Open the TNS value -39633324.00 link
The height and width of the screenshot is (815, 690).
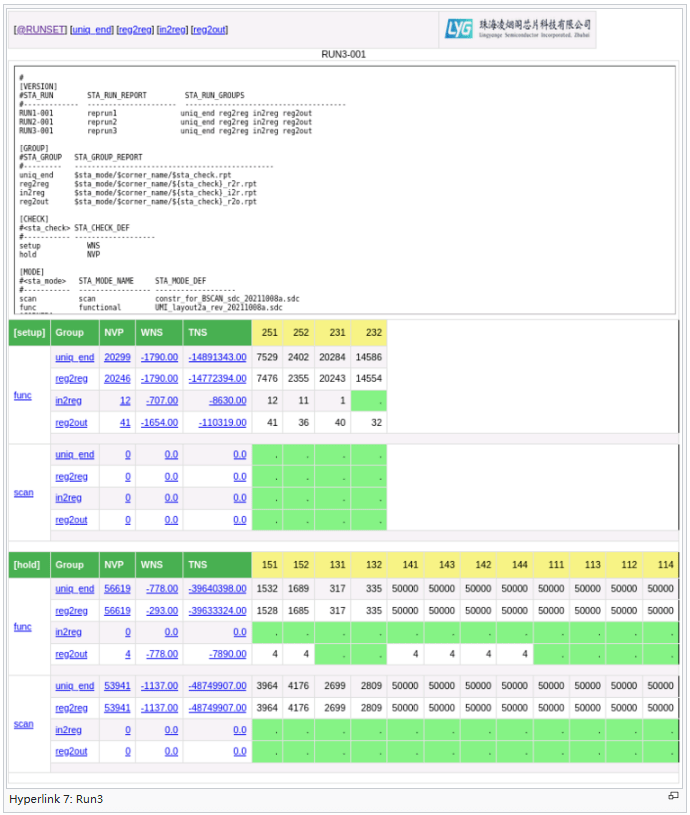tap(216, 610)
